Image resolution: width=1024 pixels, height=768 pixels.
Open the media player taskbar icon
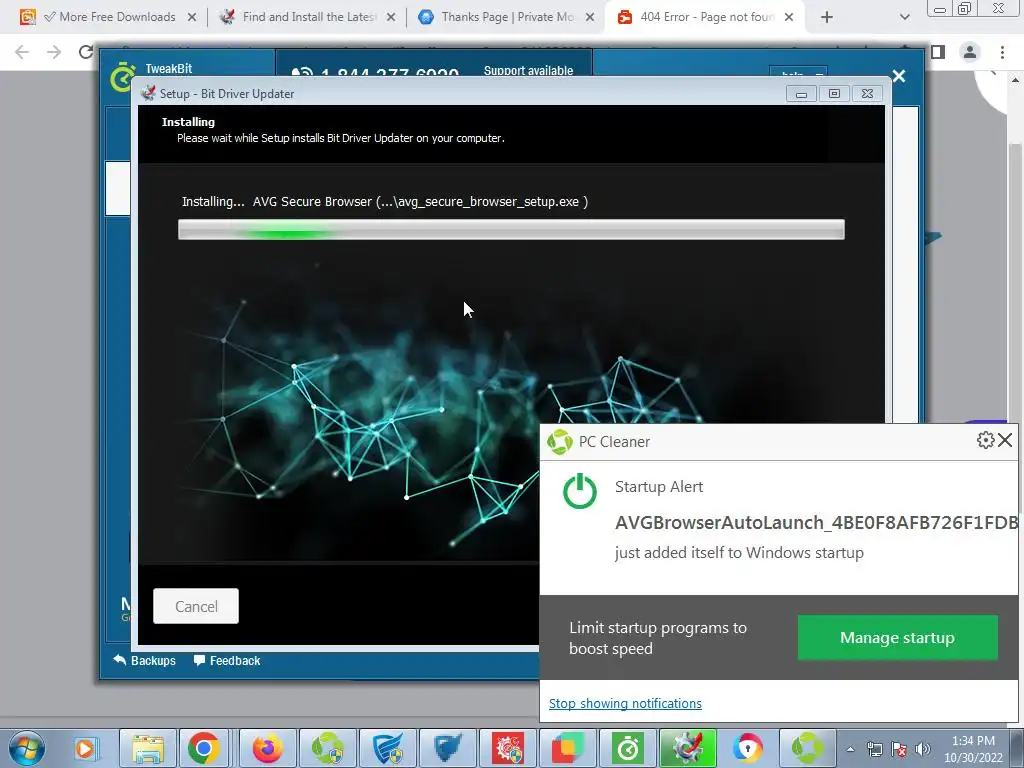(x=86, y=748)
